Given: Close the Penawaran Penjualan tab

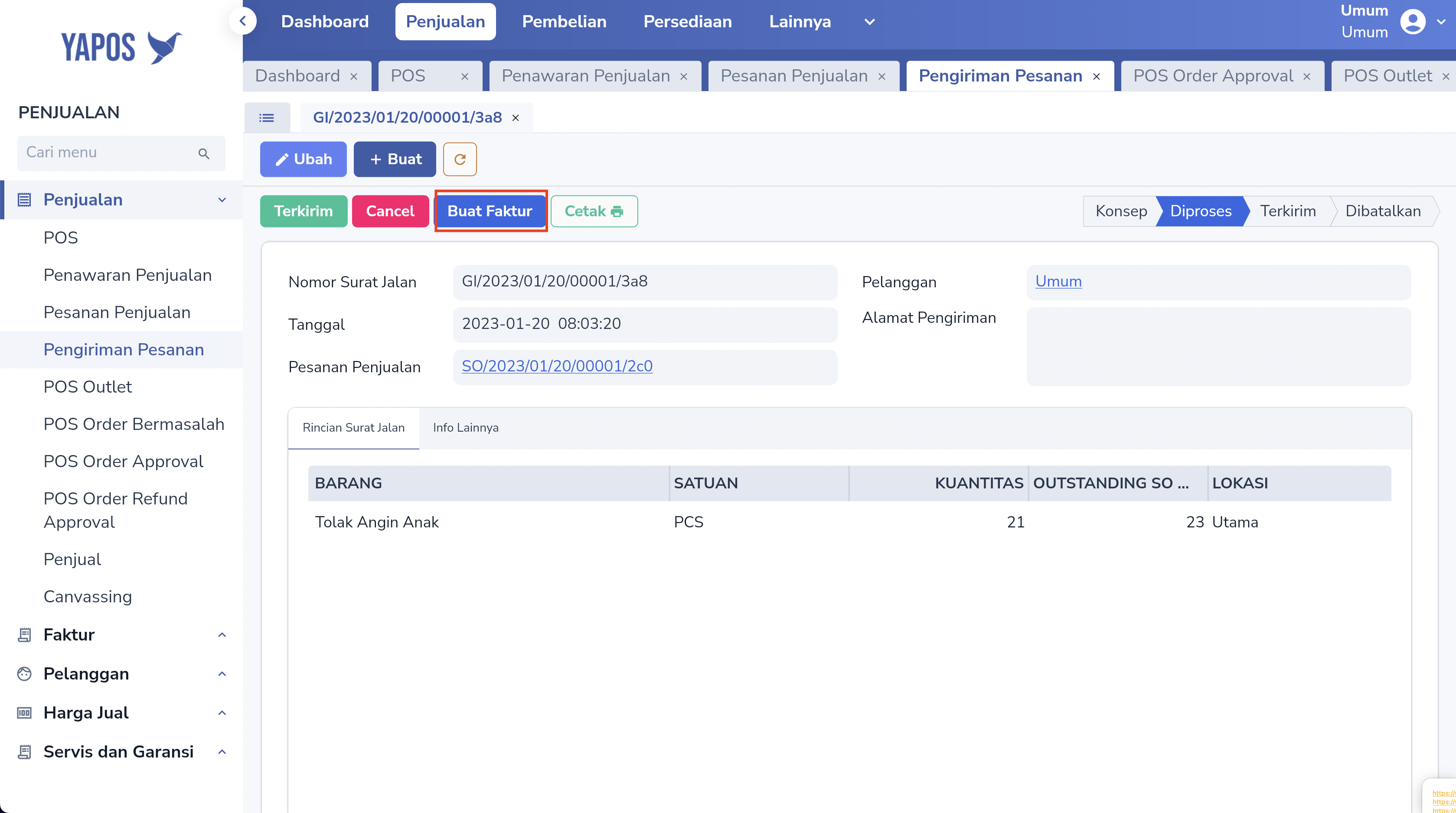Looking at the screenshot, I should pos(683,76).
